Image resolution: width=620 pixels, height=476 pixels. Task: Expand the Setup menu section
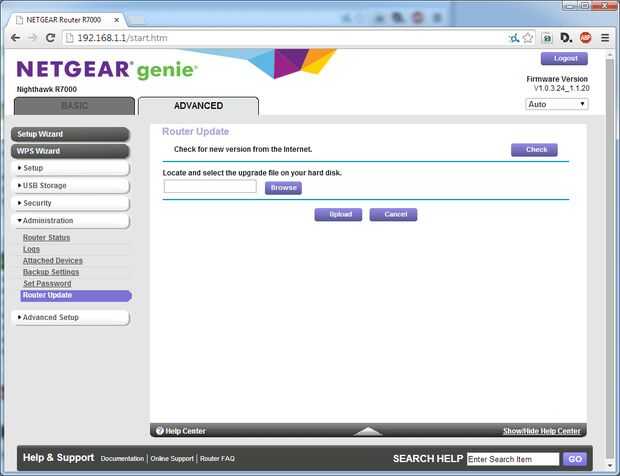click(x=72, y=168)
